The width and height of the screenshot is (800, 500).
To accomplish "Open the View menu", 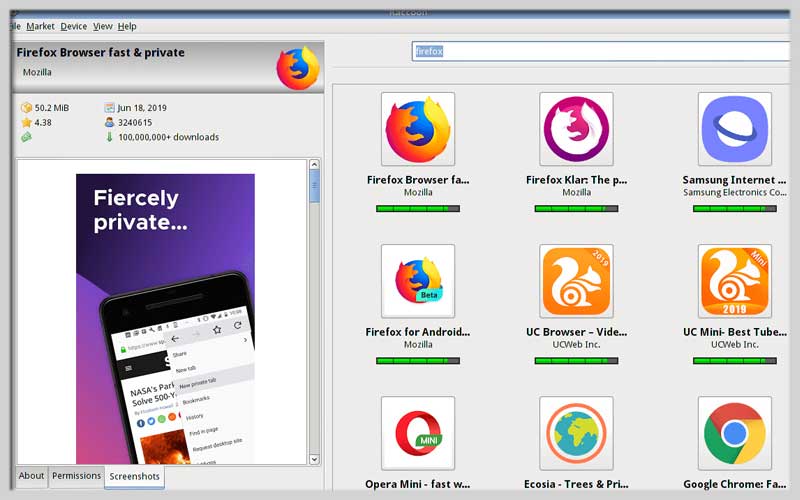I will [103, 26].
